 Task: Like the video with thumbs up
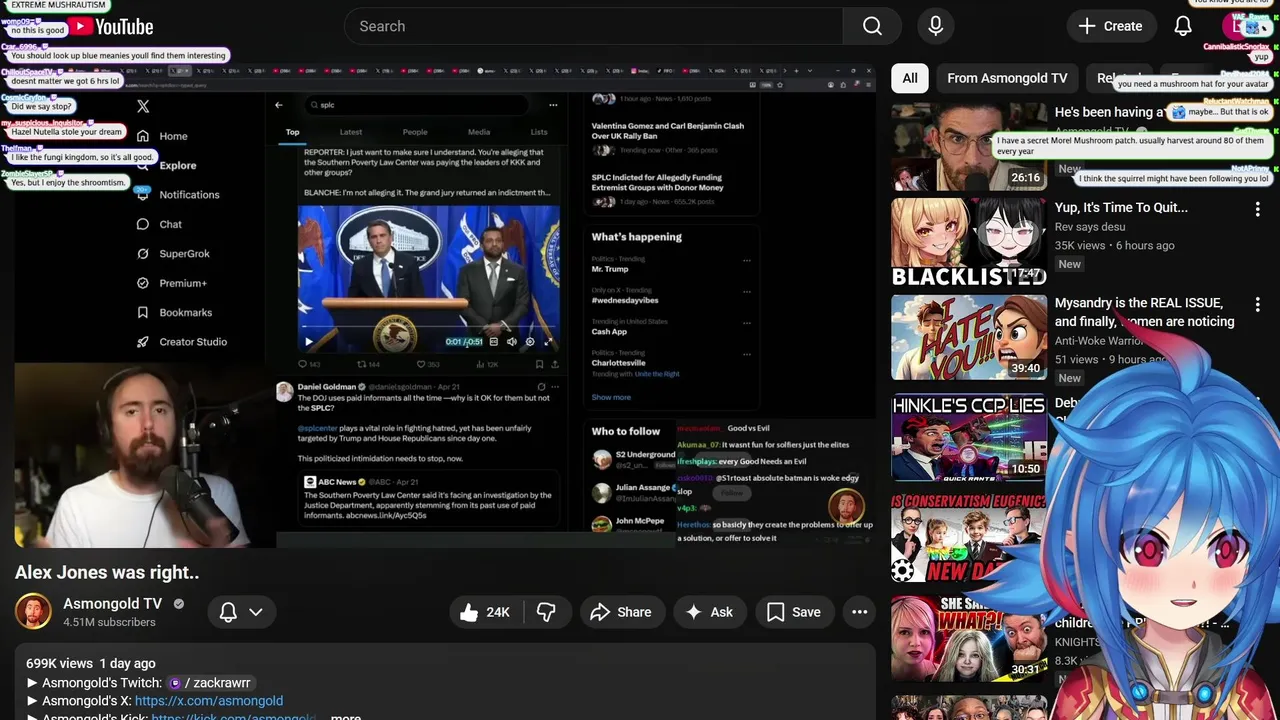click(486, 612)
